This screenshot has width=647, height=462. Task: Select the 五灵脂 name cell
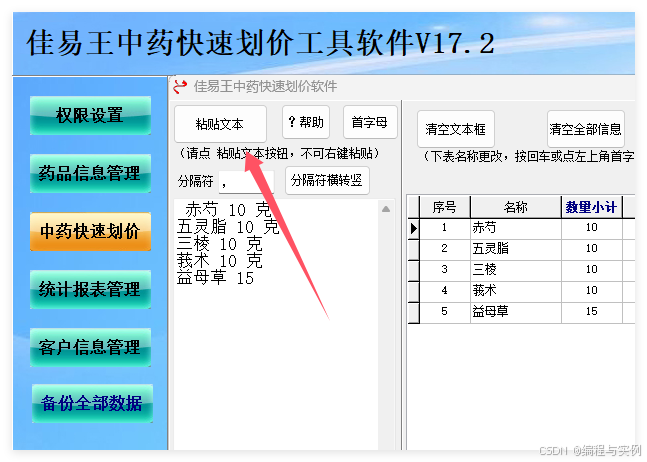pos(516,250)
